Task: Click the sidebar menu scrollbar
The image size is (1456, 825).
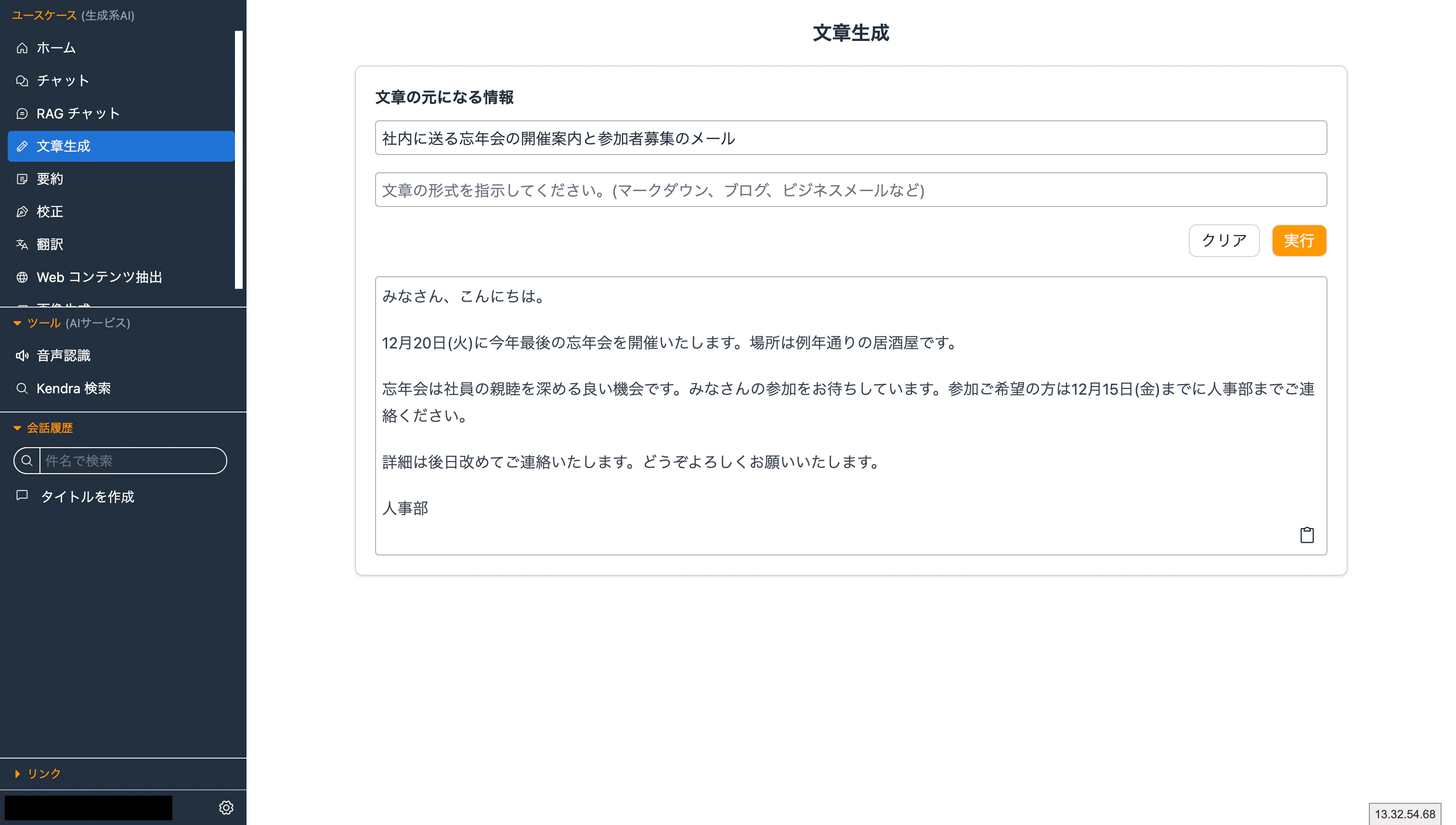Action: point(239,160)
